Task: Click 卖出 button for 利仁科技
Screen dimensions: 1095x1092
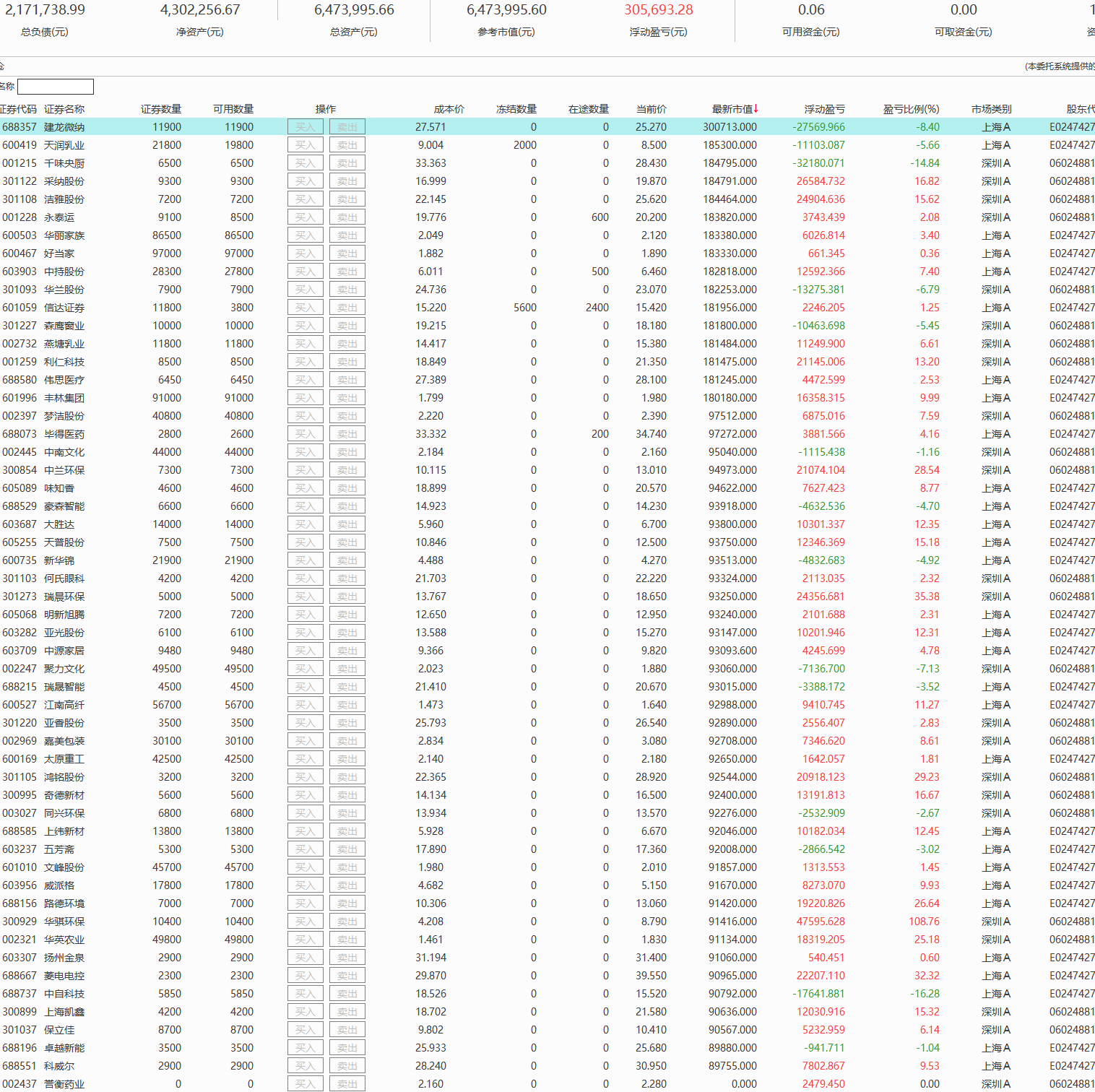Action: [x=347, y=362]
